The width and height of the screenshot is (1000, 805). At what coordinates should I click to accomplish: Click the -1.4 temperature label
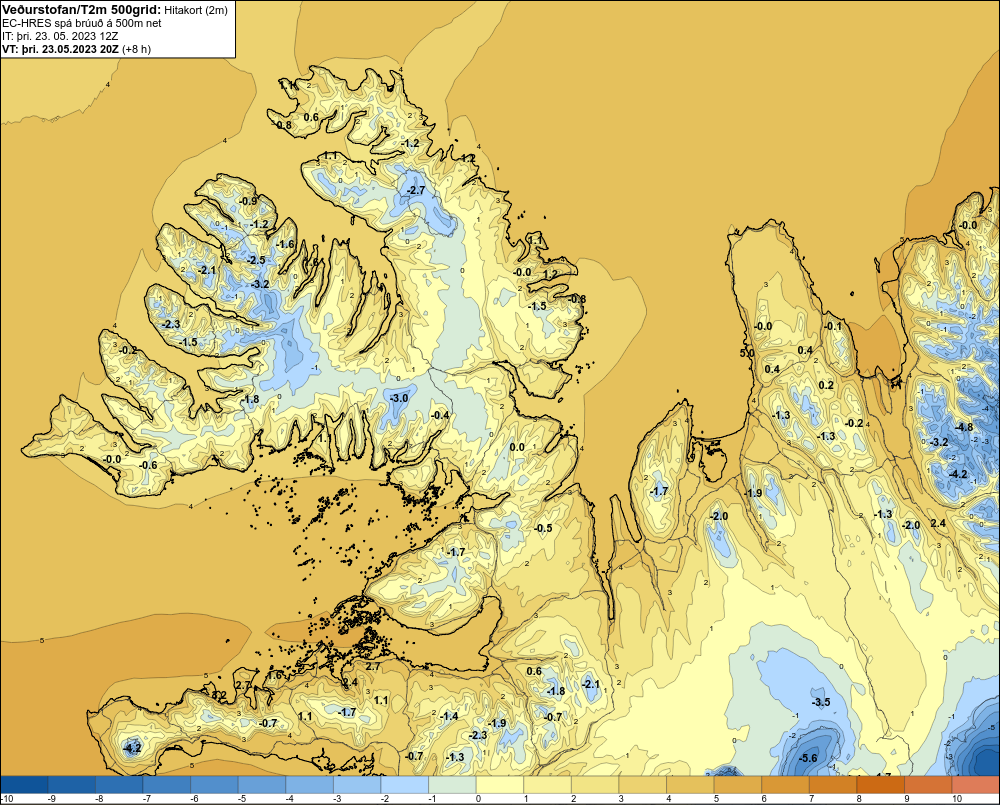[450, 716]
